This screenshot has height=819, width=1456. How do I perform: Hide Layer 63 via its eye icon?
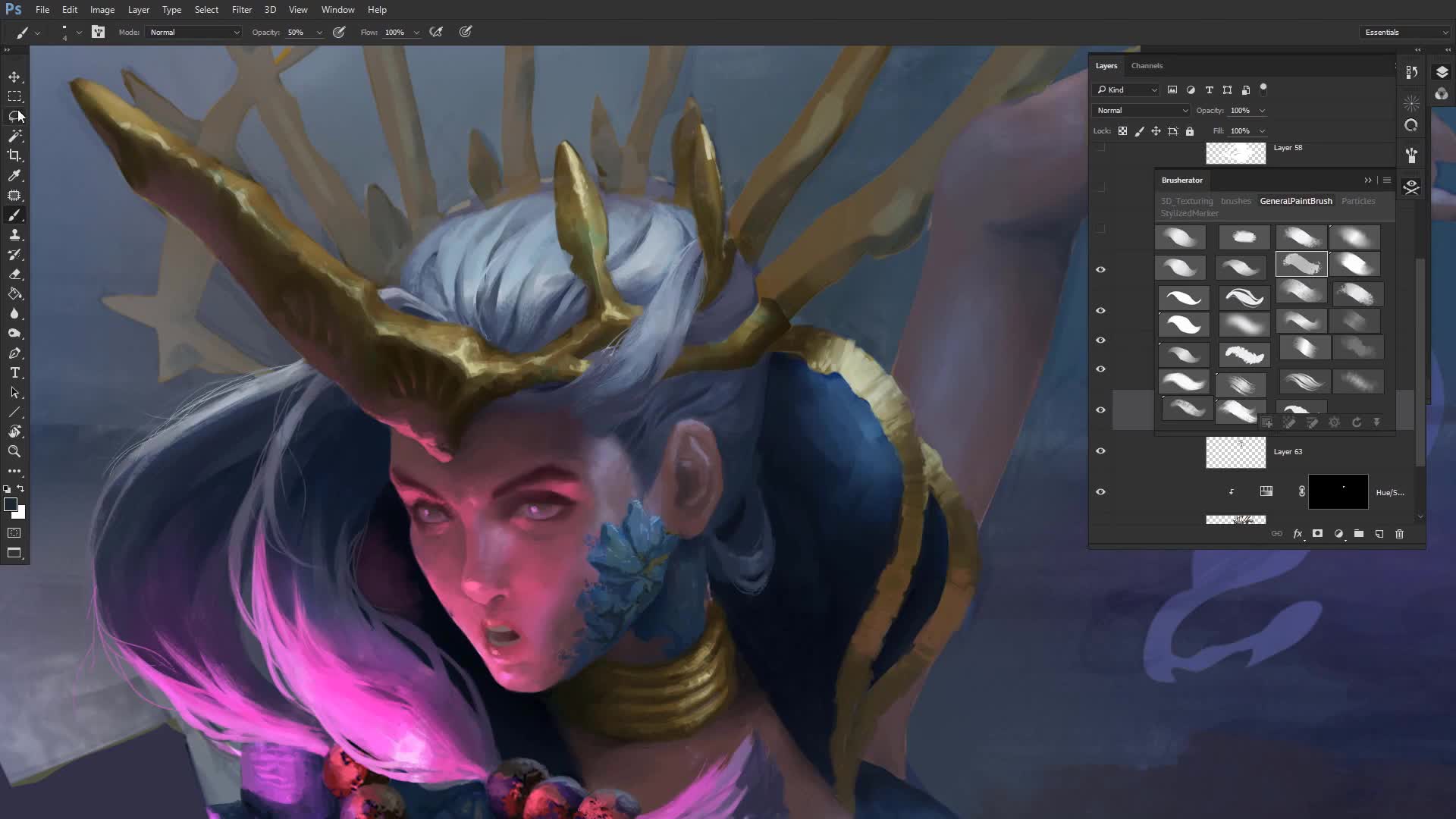pos(1100,451)
